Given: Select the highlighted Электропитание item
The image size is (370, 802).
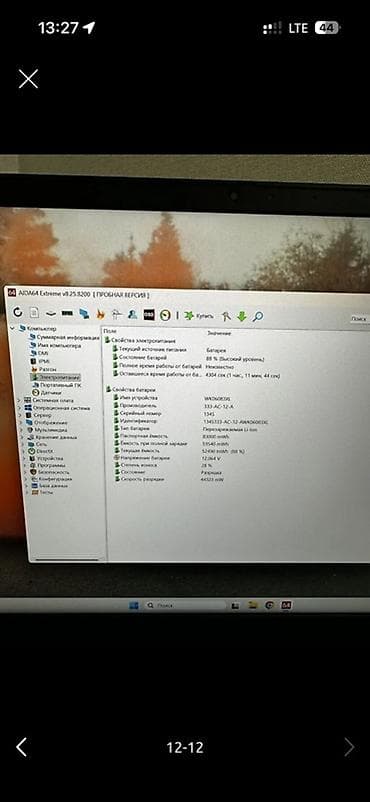Looking at the screenshot, I should 56,377.
